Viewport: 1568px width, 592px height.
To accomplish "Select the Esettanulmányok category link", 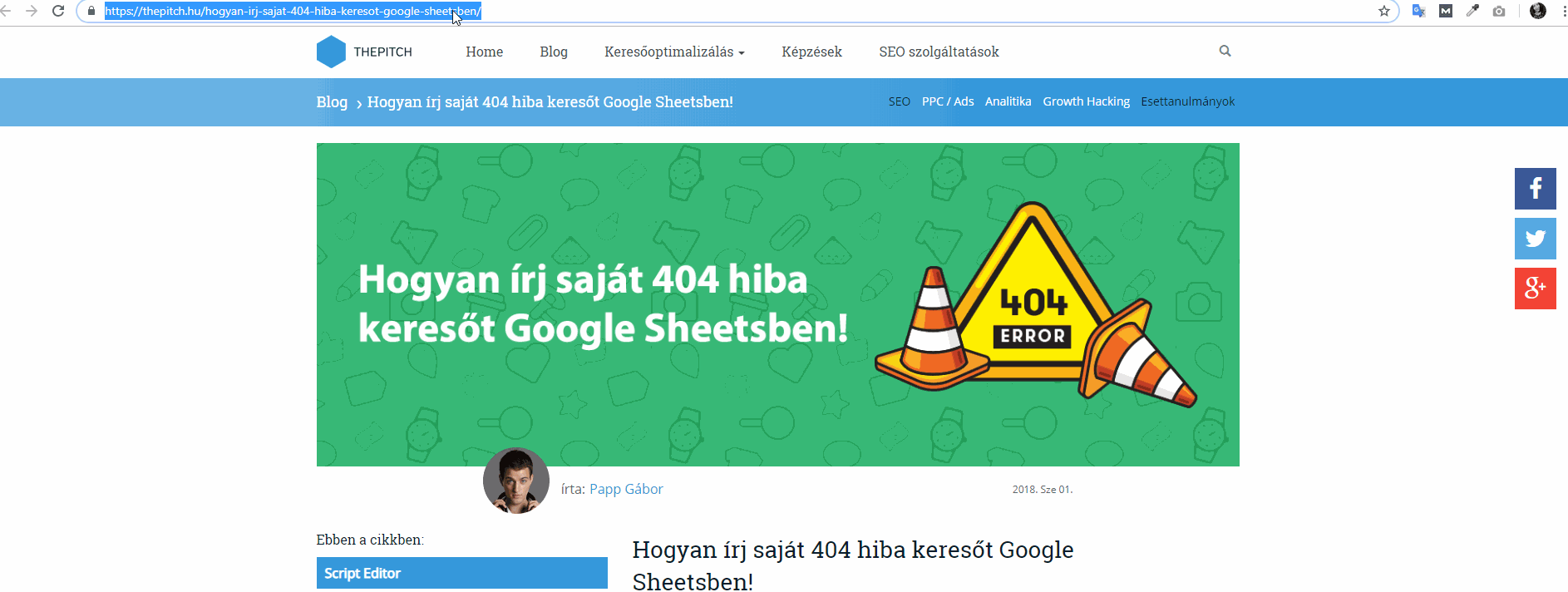I will click(1187, 101).
